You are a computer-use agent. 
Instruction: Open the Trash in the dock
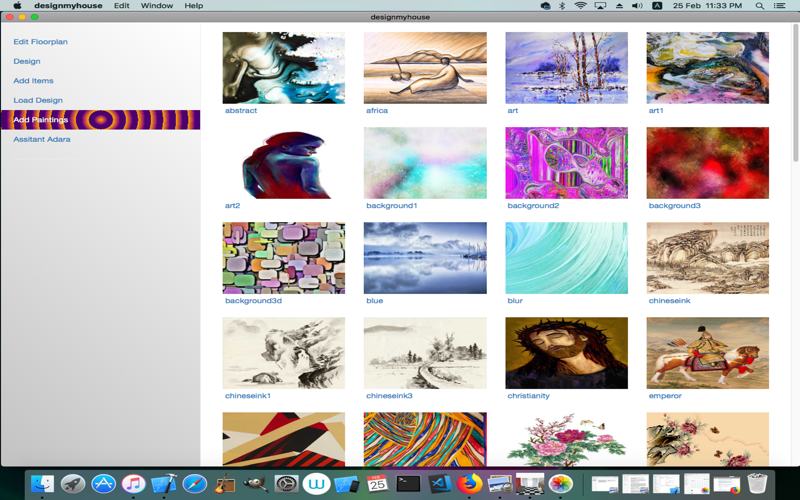(757, 483)
